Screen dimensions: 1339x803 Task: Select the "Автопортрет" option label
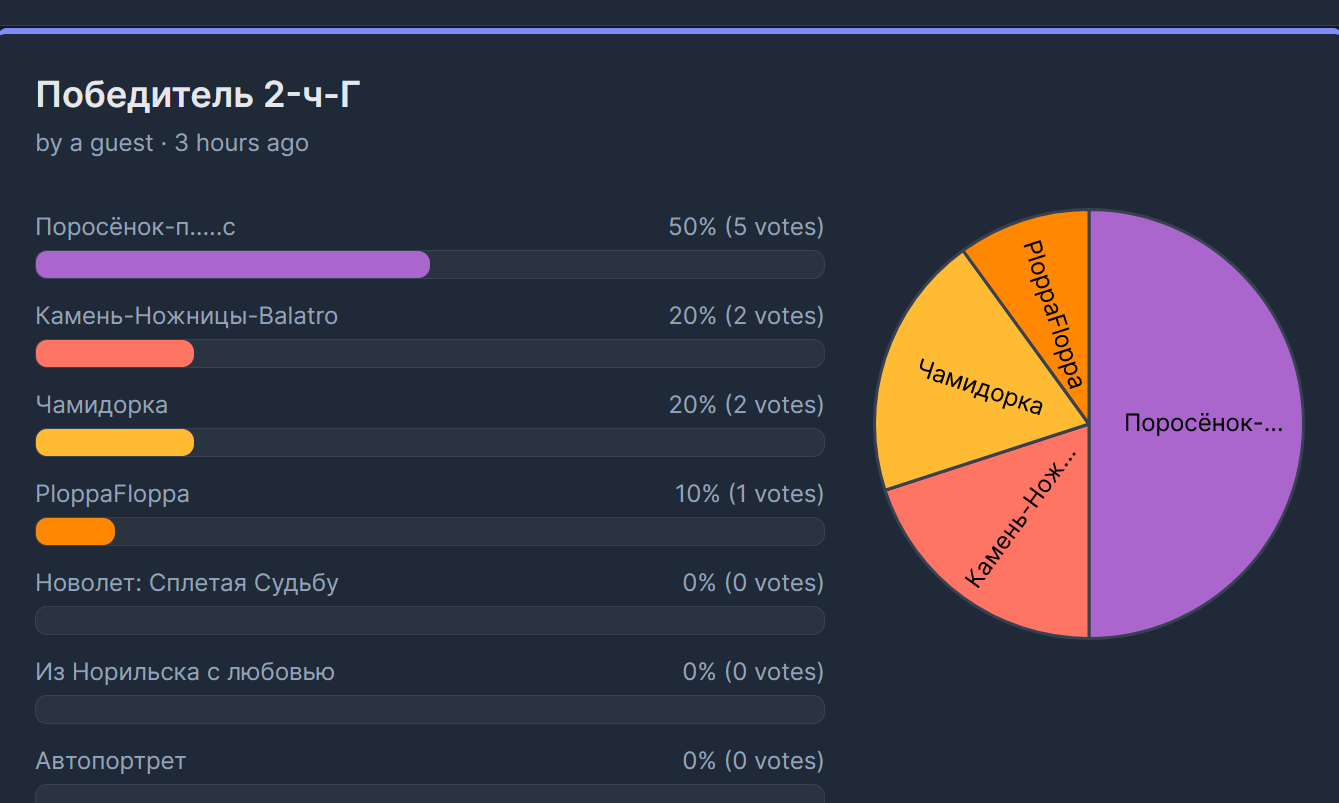click(110, 761)
